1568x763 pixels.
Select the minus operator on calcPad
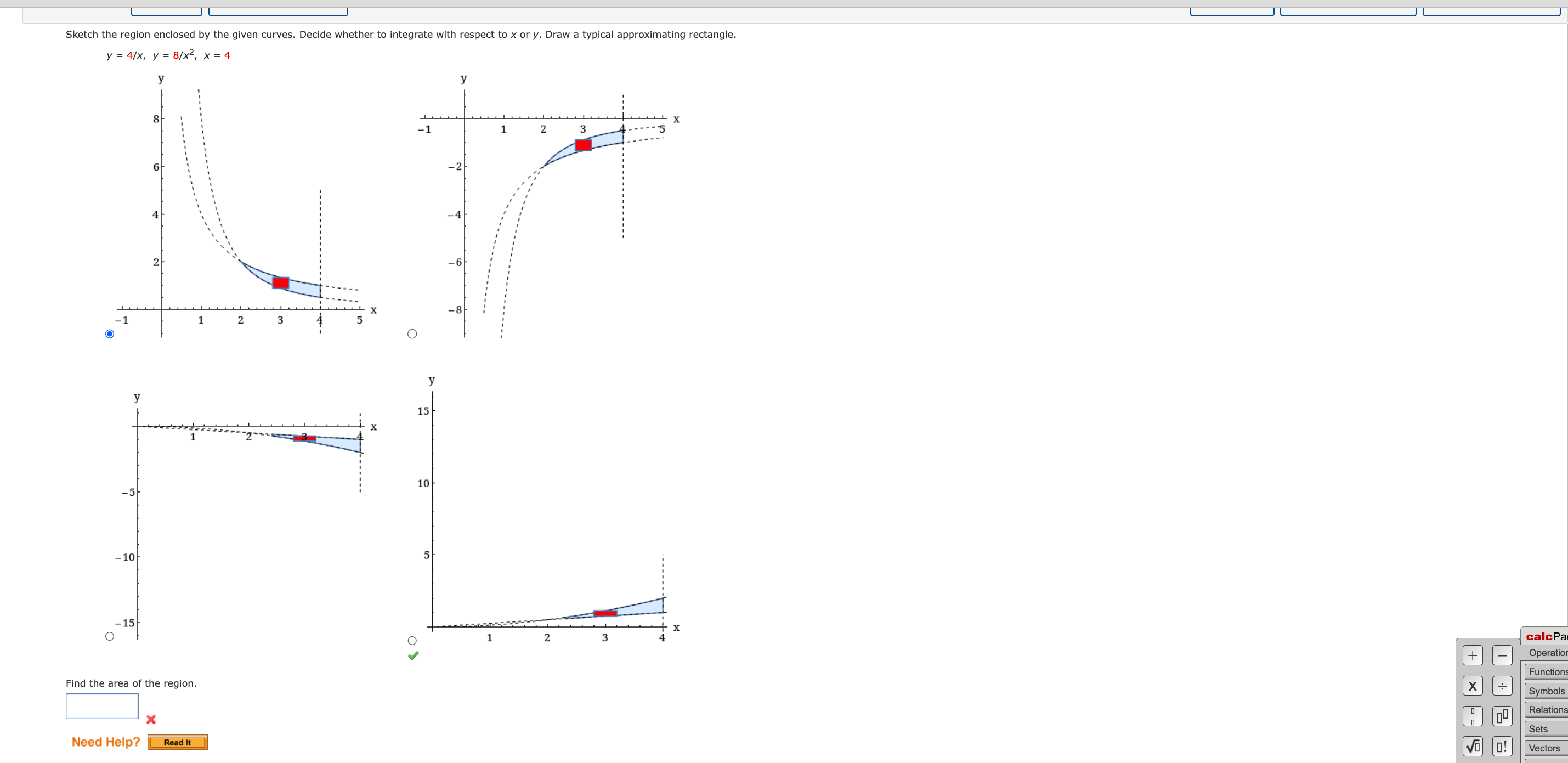click(1503, 655)
